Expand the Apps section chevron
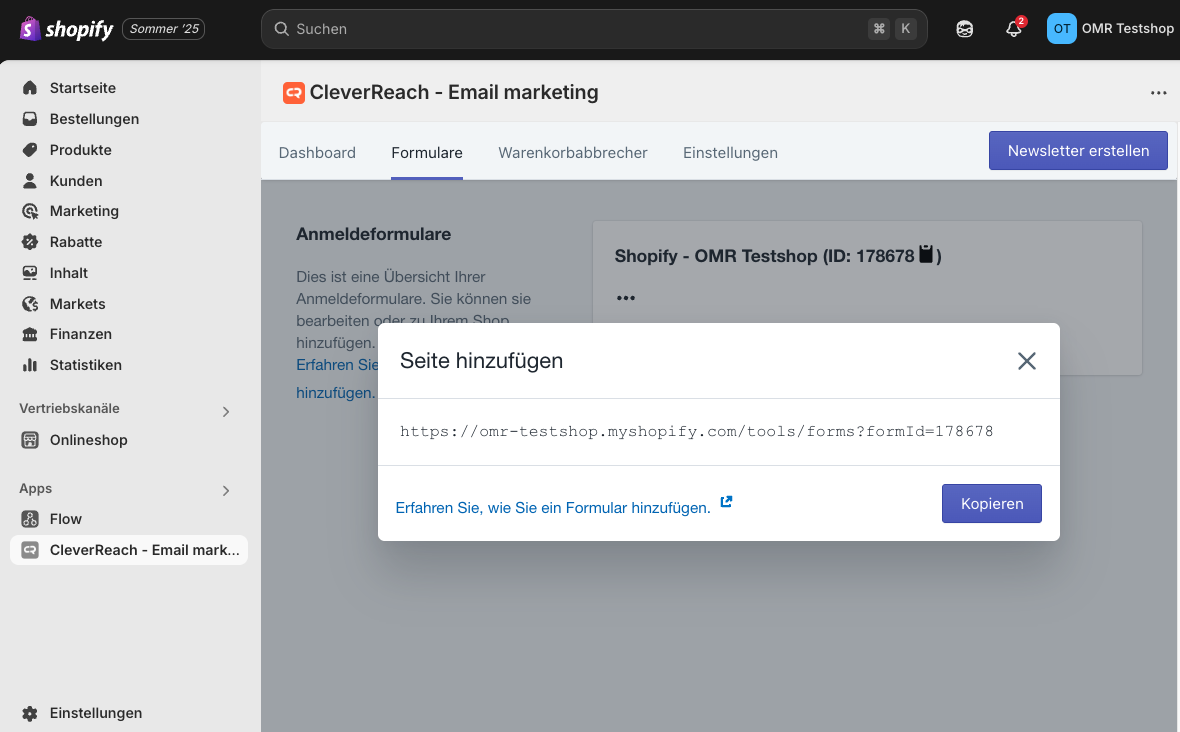 point(226,491)
